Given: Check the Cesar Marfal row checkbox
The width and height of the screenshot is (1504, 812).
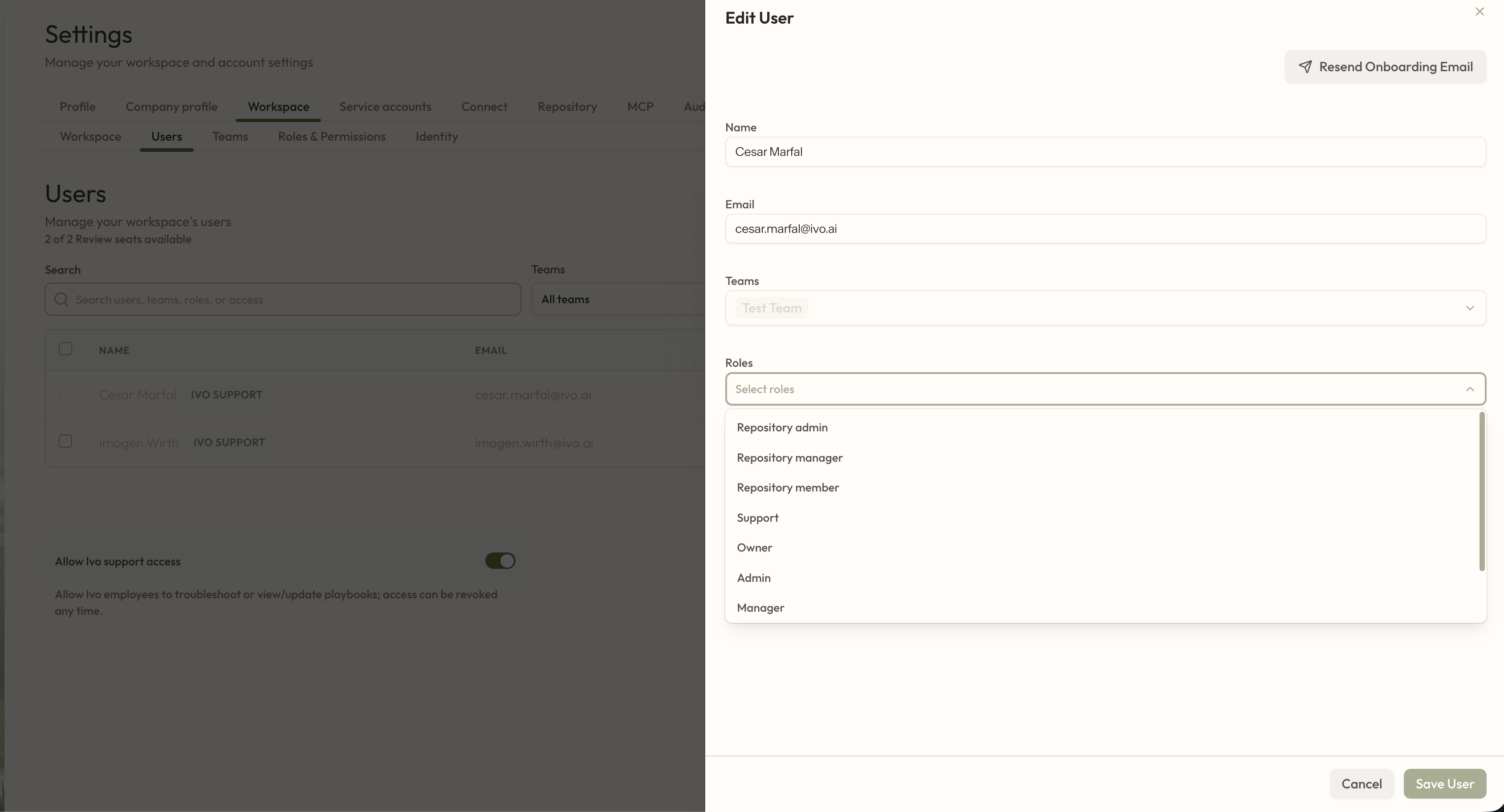Looking at the screenshot, I should [65, 394].
